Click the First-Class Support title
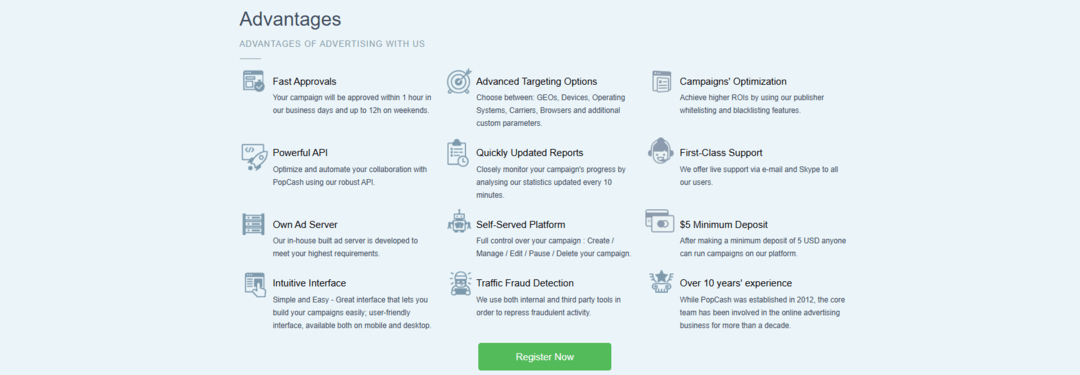The image size is (1080, 375). coord(720,152)
